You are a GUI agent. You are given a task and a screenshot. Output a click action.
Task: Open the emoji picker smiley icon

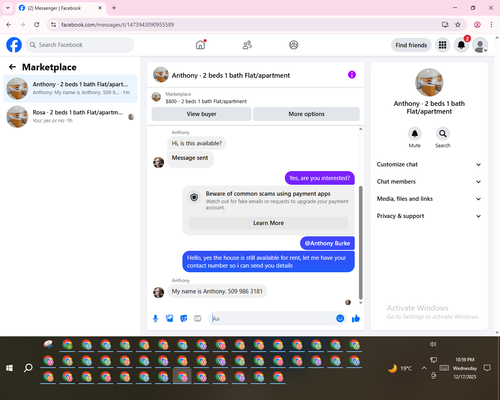tap(340, 318)
